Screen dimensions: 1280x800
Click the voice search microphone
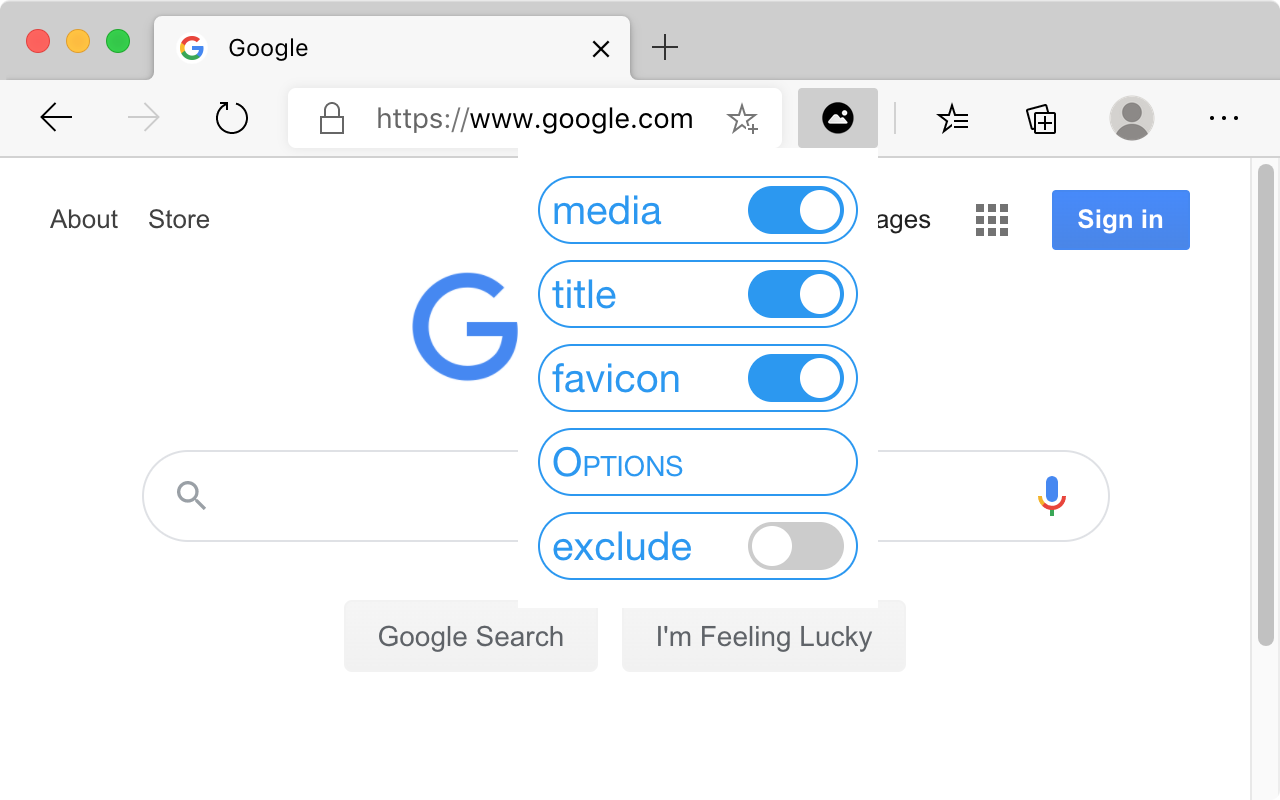pyautogui.click(x=1051, y=495)
